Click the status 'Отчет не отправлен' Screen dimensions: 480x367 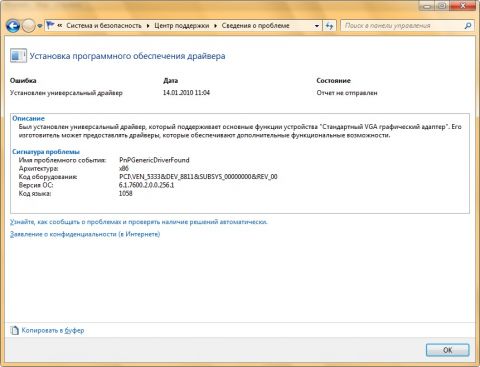[x=347, y=93]
